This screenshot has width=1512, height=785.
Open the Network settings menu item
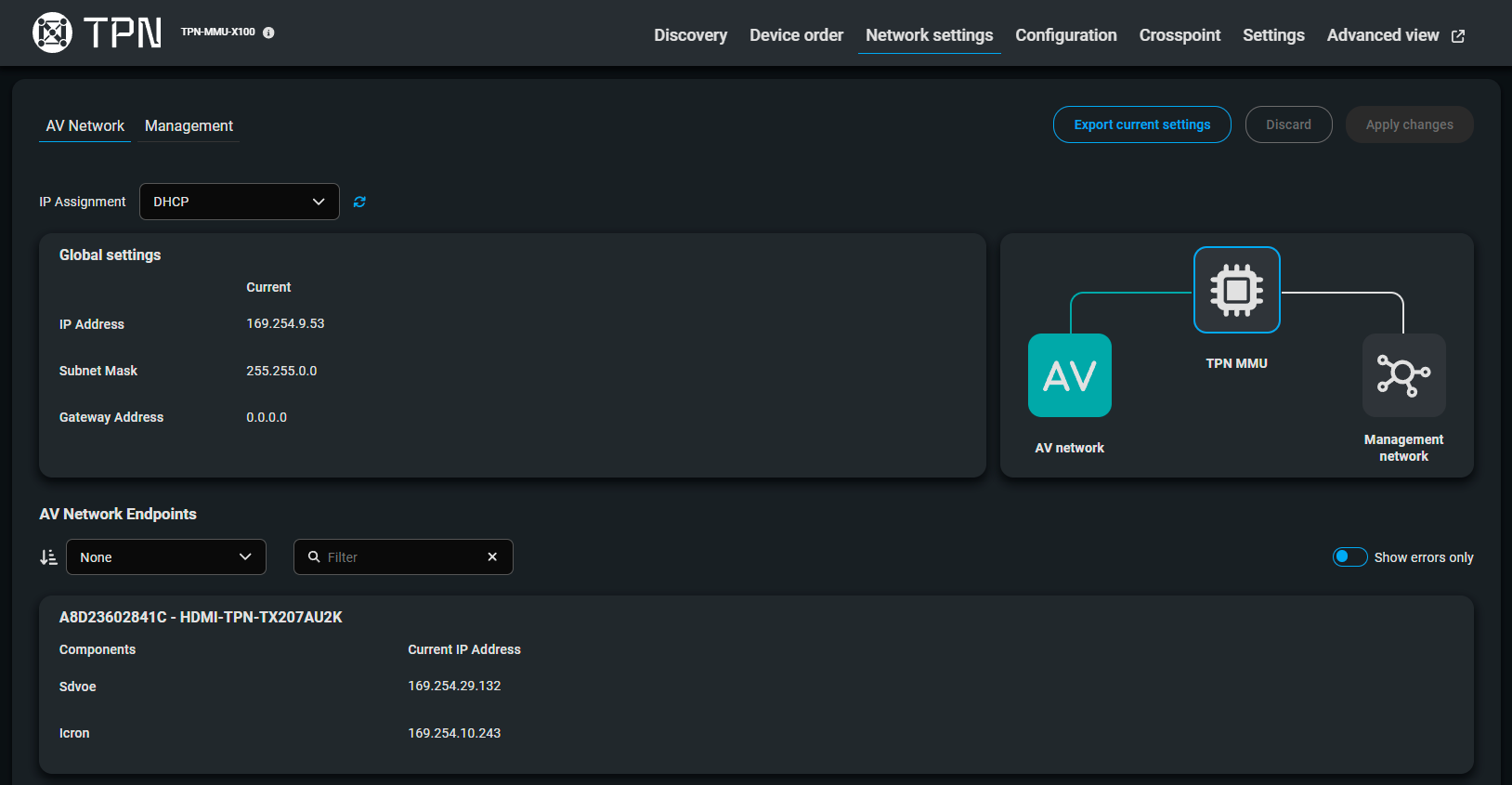930,35
